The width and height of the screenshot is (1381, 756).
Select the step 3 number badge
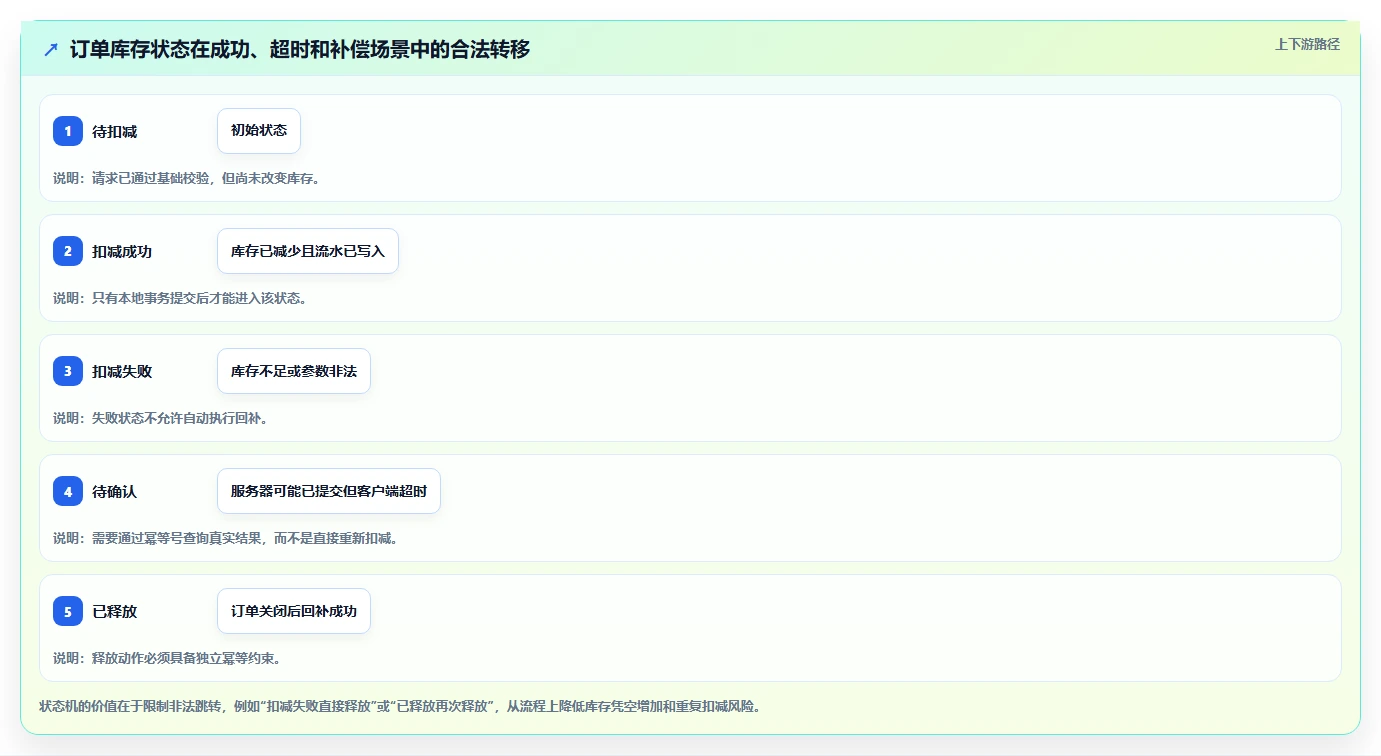pos(68,371)
